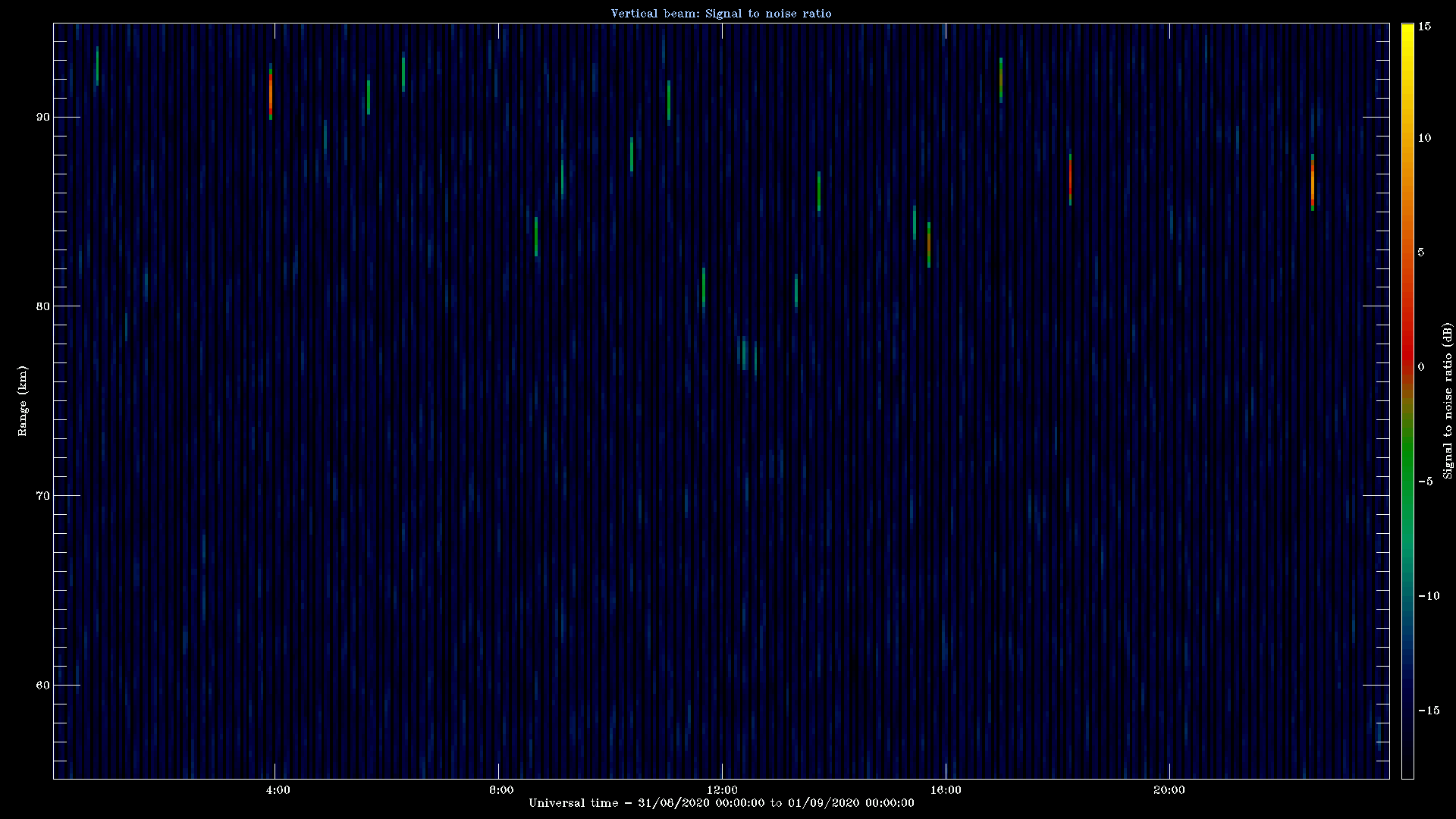Click the 70 km range tick label
The width and height of the screenshot is (1456, 819).
pyautogui.click(x=42, y=496)
